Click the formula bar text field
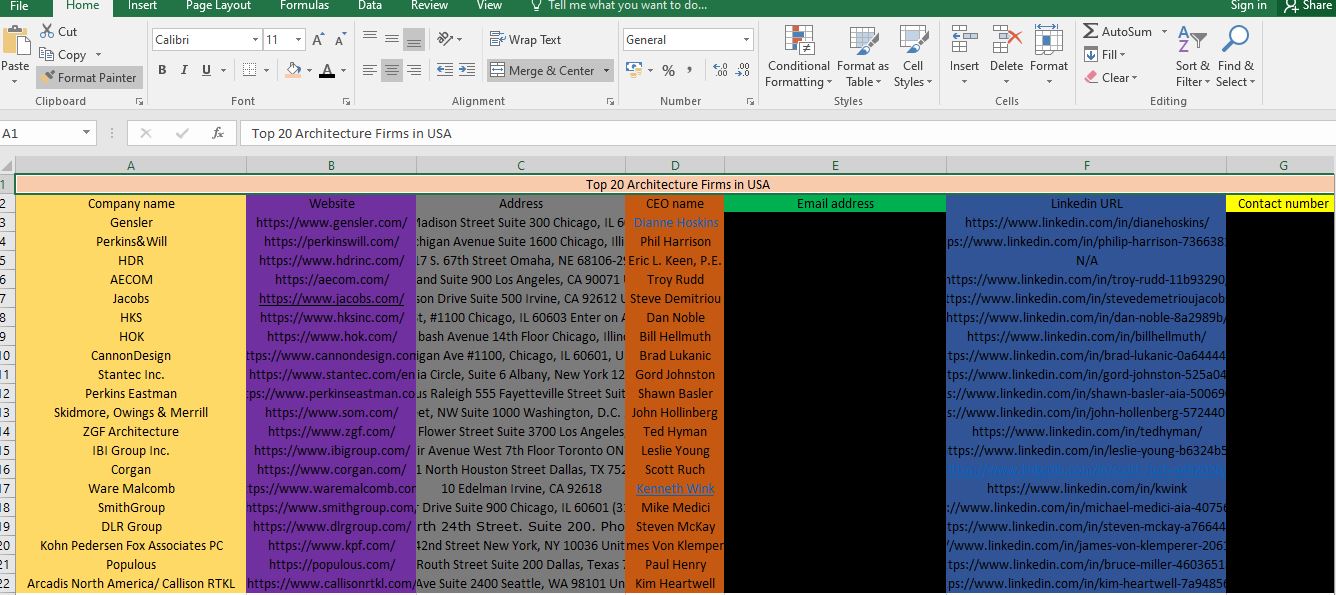 tap(786, 133)
